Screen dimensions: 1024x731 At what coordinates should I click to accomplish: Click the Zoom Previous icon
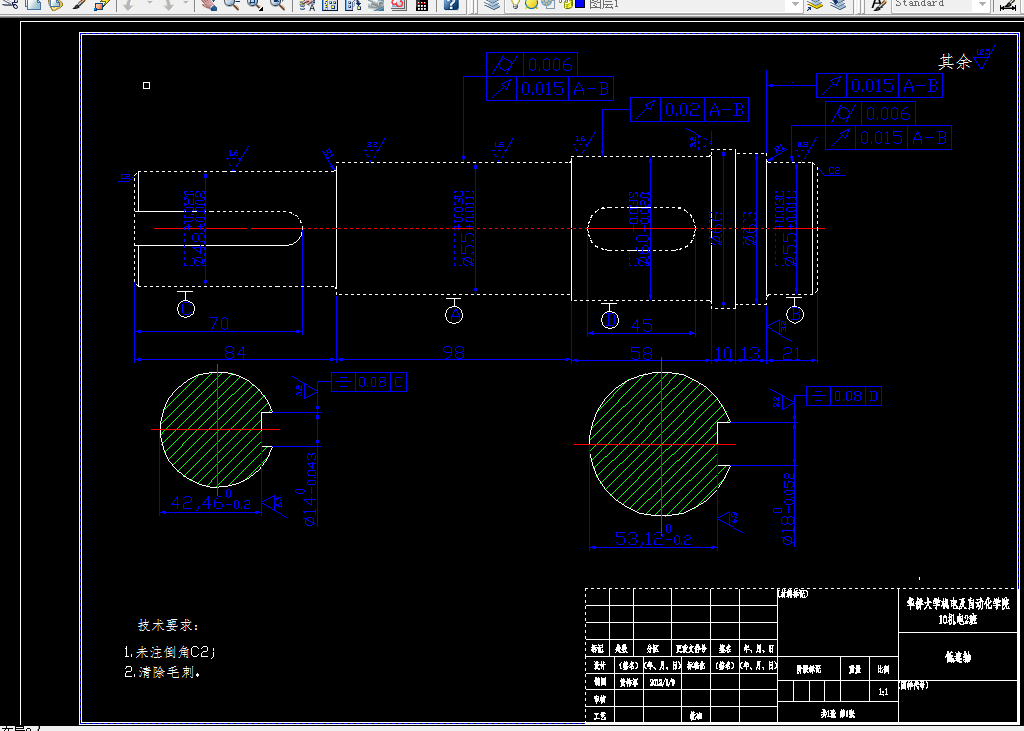[278, 5]
